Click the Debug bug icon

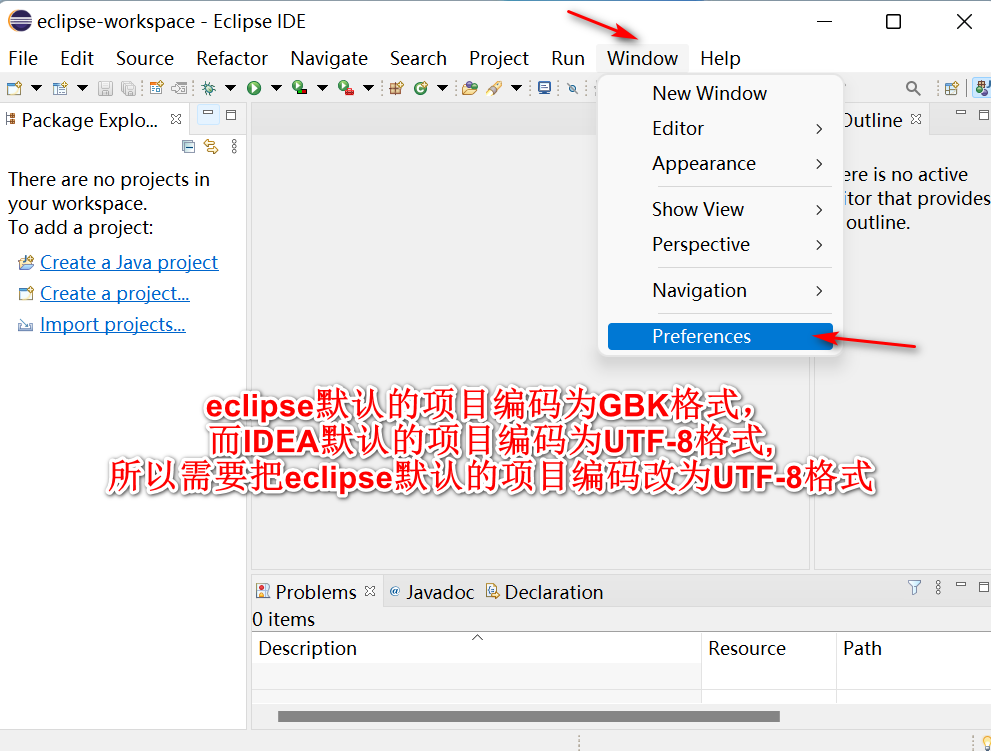point(208,88)
